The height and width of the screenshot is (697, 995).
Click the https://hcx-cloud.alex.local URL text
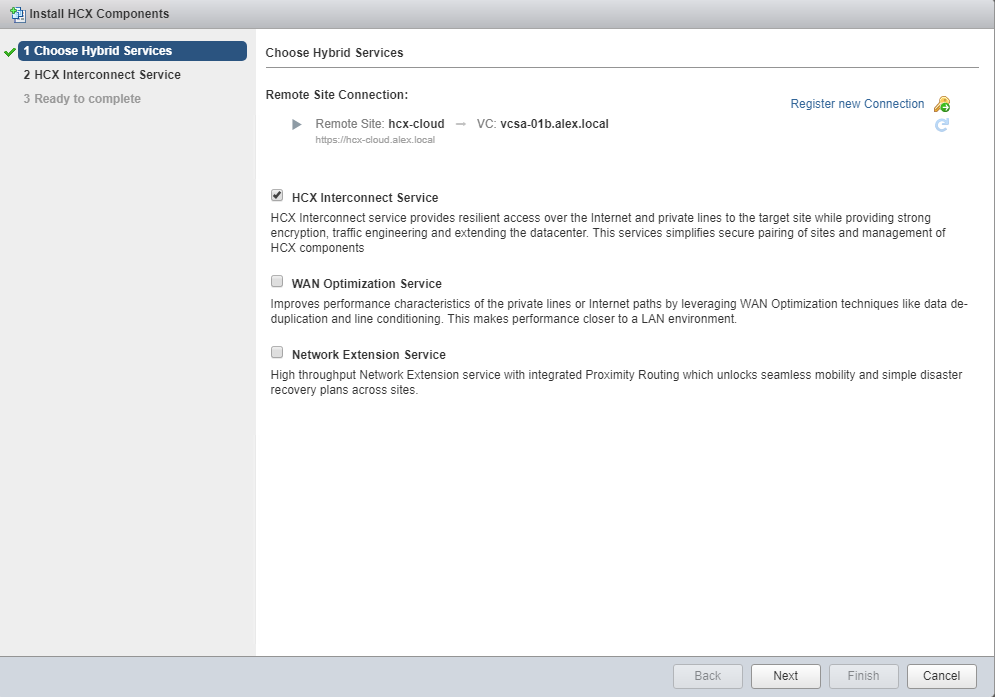coord(375,140)
